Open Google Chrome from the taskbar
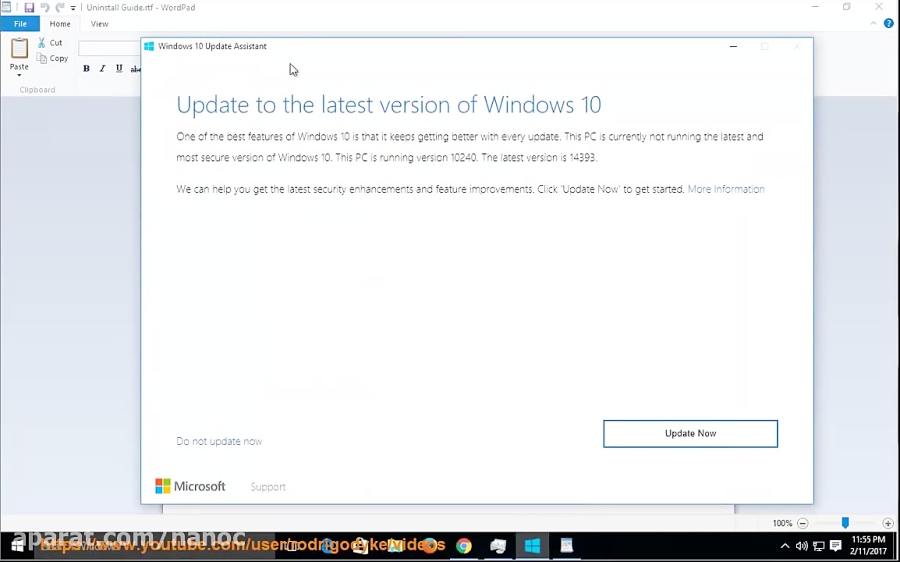 click(464, 545)
